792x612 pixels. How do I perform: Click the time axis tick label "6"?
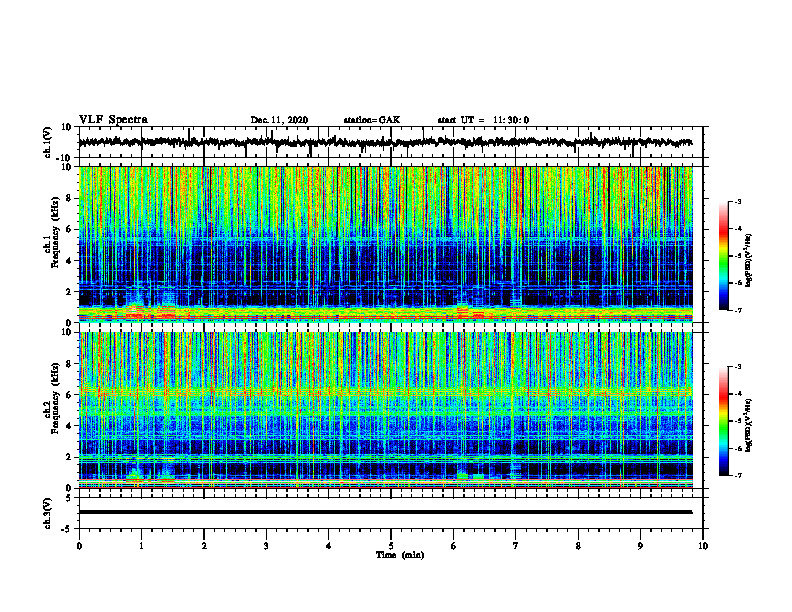click(x=454, y=546)
